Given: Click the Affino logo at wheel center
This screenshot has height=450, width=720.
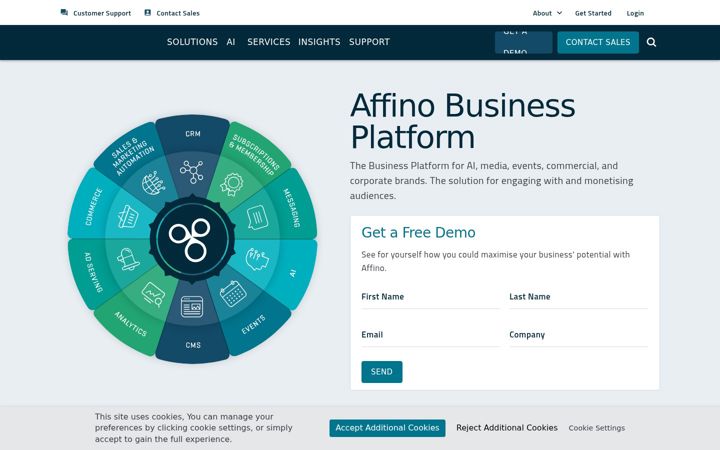Looking at the screenshot, I should 192,239.
